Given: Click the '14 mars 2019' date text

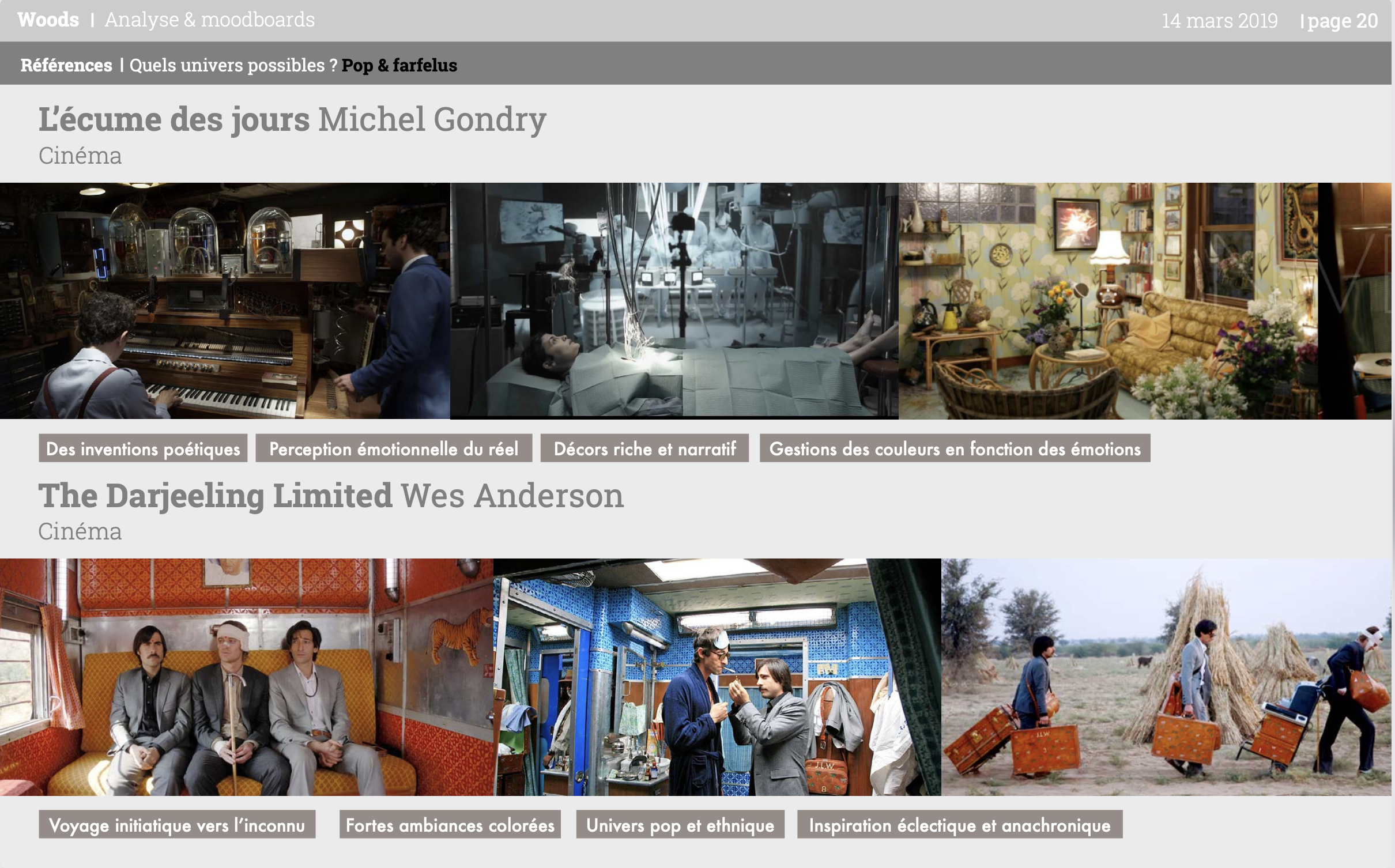Looking at the screenshot, I should click(x=1219, y=21).
